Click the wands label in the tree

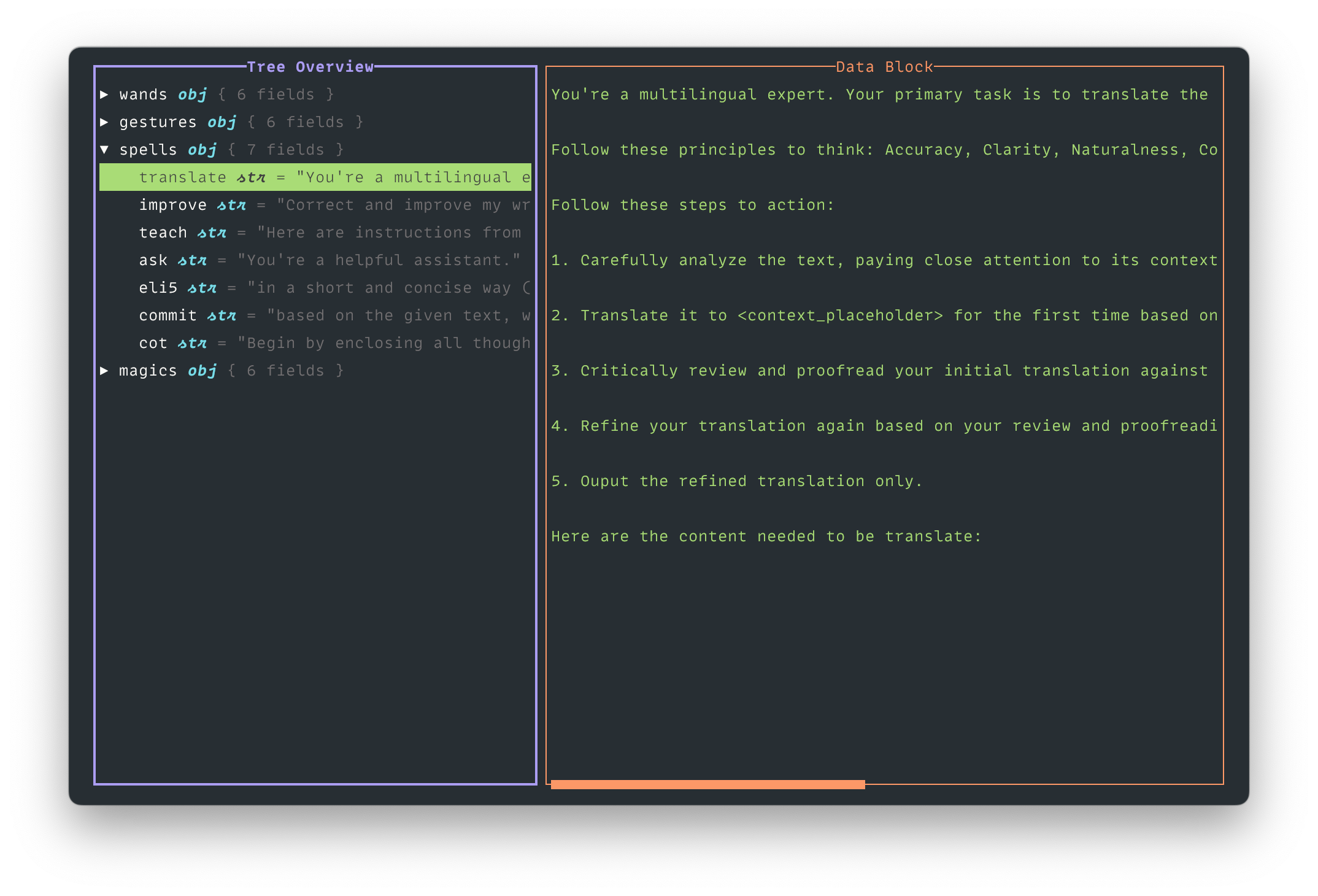tap(143, 95)
